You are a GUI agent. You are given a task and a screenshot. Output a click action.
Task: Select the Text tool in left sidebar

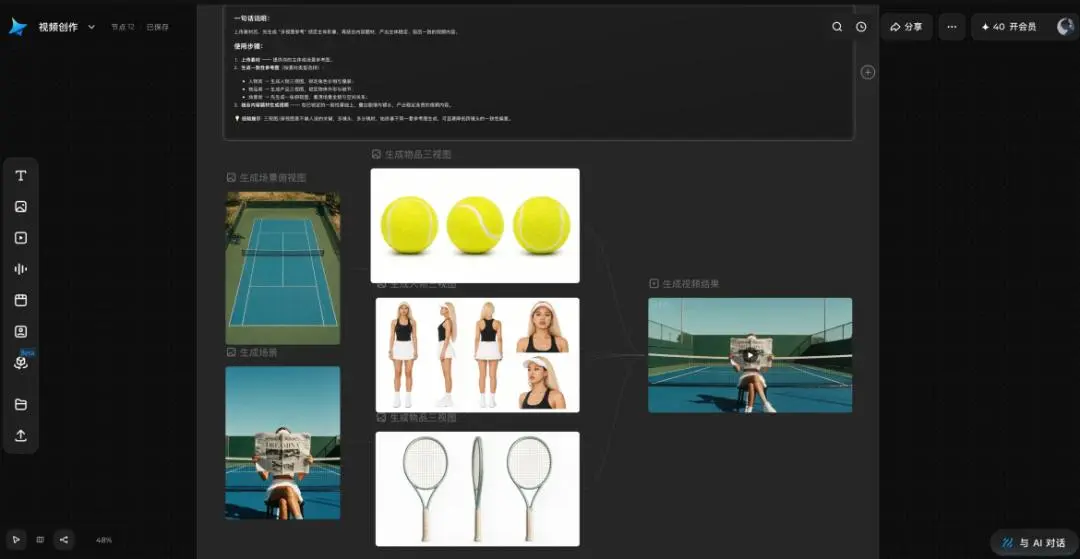click(21, 176)
